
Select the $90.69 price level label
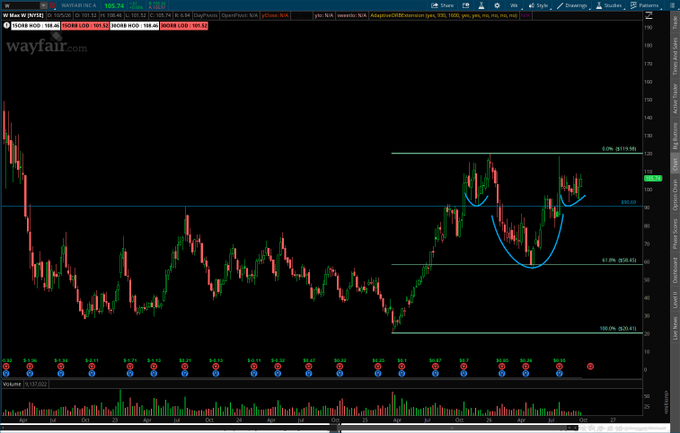point(628,202)
